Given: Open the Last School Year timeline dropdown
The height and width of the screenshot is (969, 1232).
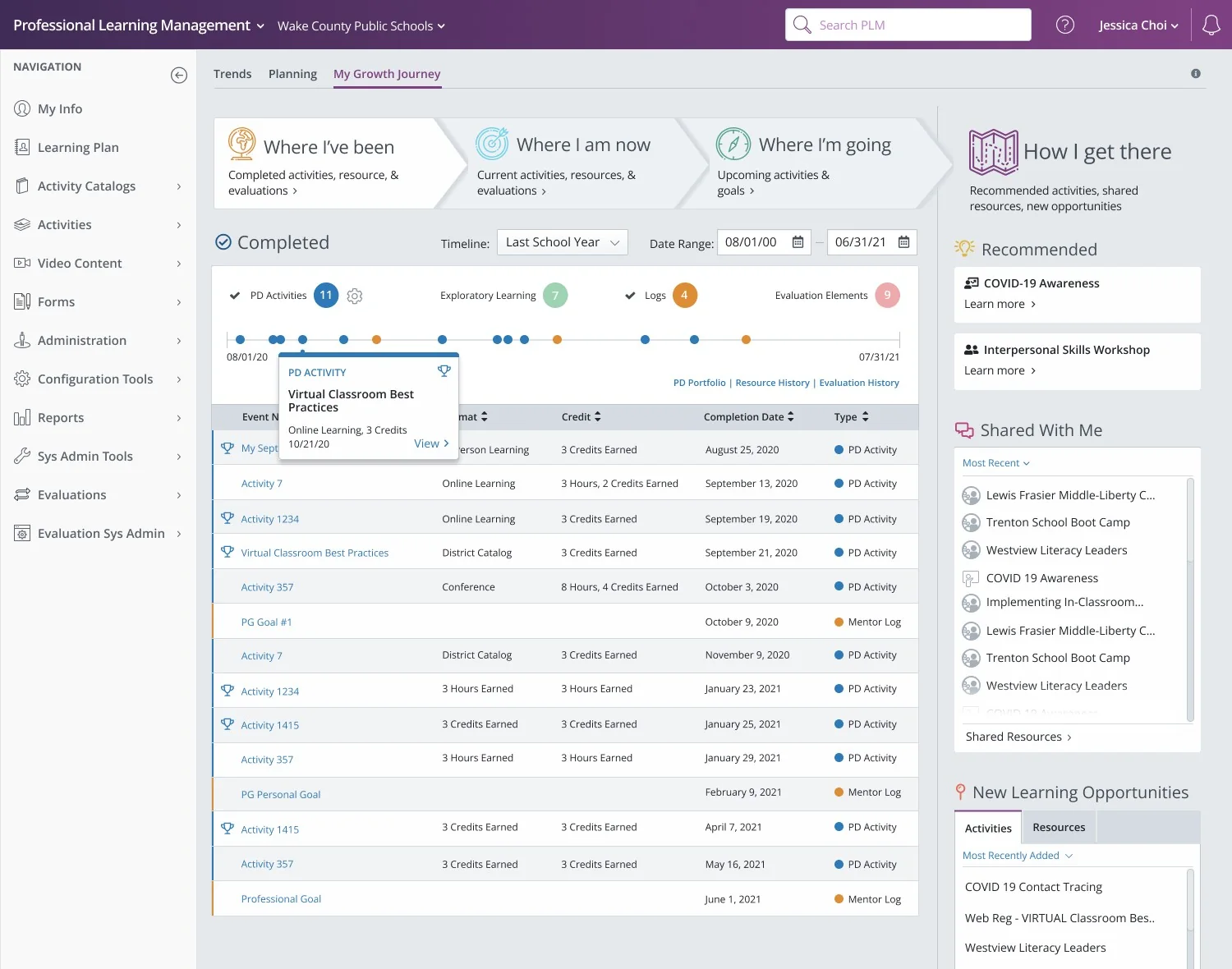Looking at the screenshot, I should coord(563,242).
